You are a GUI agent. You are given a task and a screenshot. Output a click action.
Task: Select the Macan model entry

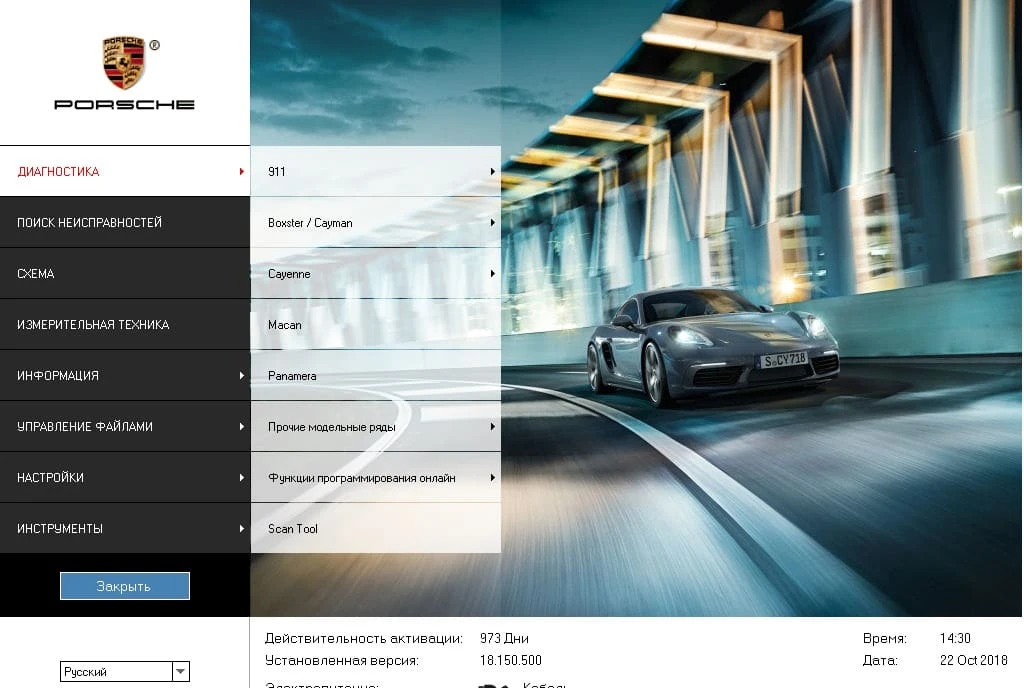[x=376, y=324]
